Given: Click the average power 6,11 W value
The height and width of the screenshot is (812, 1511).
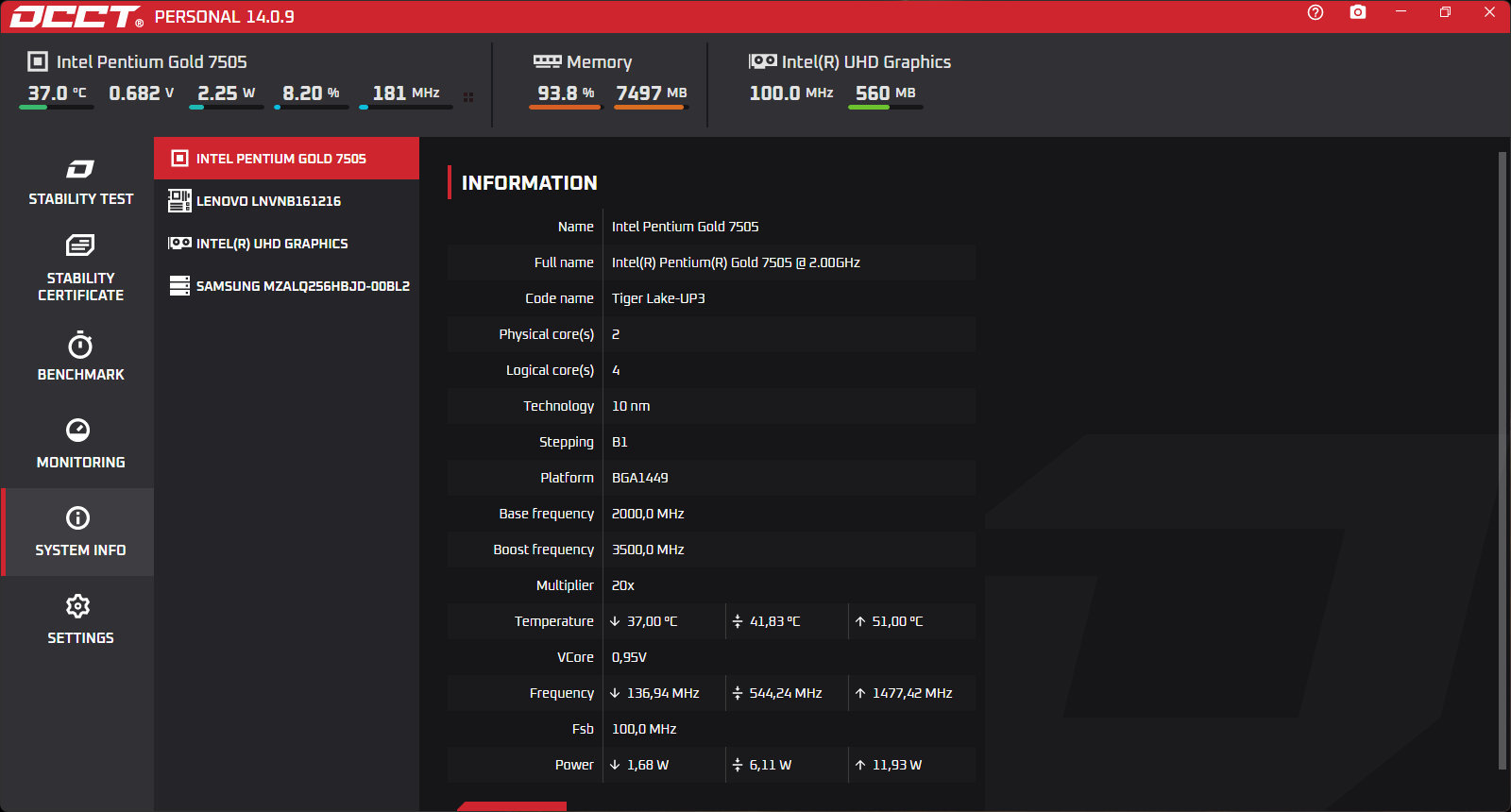Looking at the screenshot, I should (771, 765).
